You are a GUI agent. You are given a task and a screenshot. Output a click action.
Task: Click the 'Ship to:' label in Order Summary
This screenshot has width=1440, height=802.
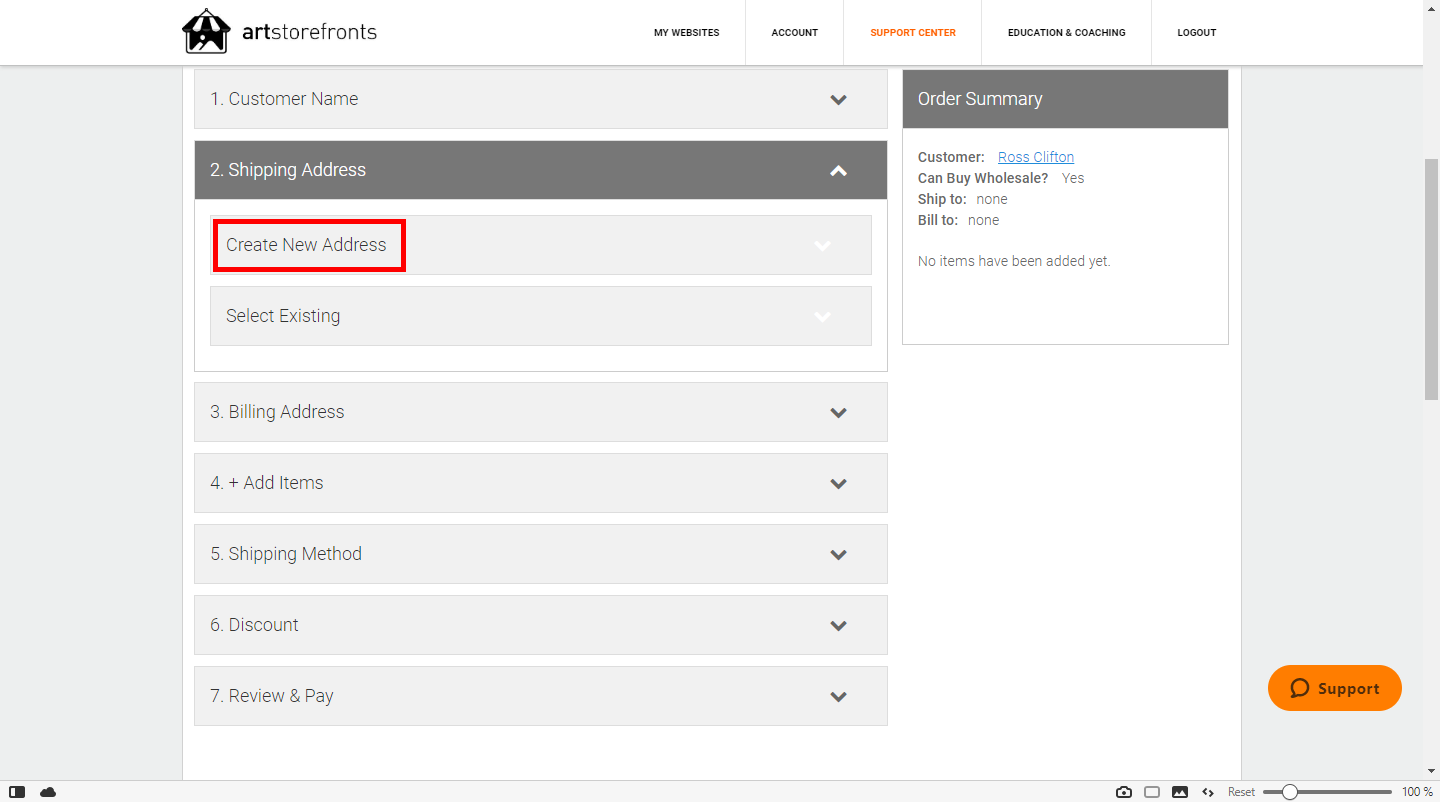click(x=942, y=199)
